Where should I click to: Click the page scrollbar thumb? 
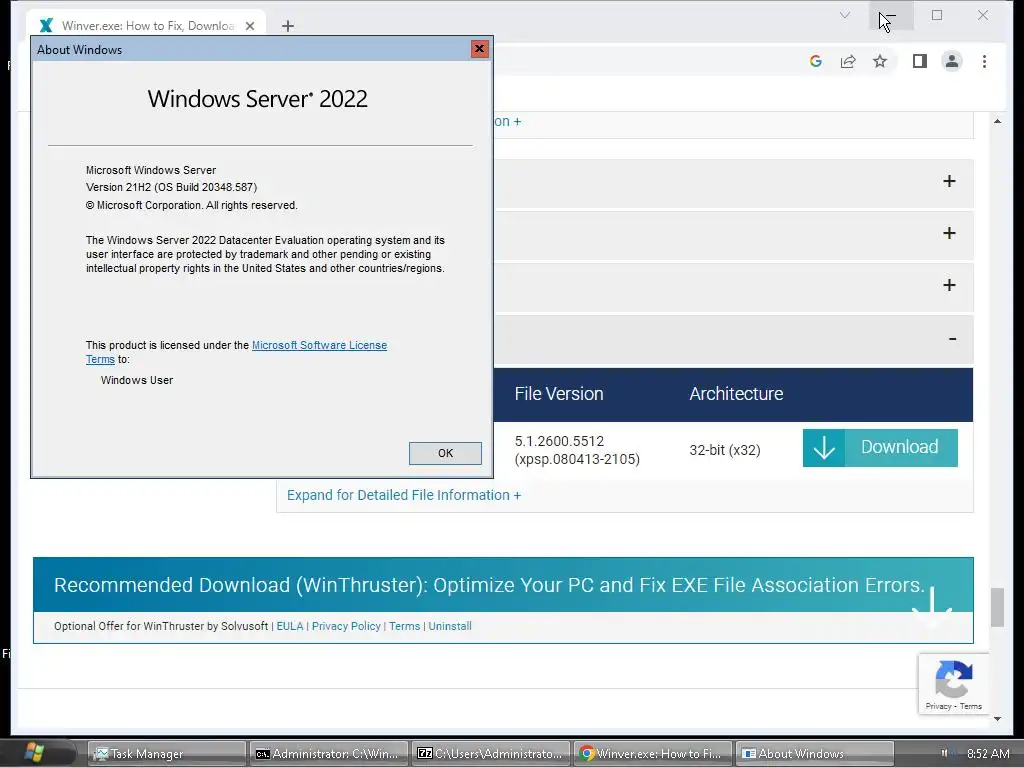997,607
